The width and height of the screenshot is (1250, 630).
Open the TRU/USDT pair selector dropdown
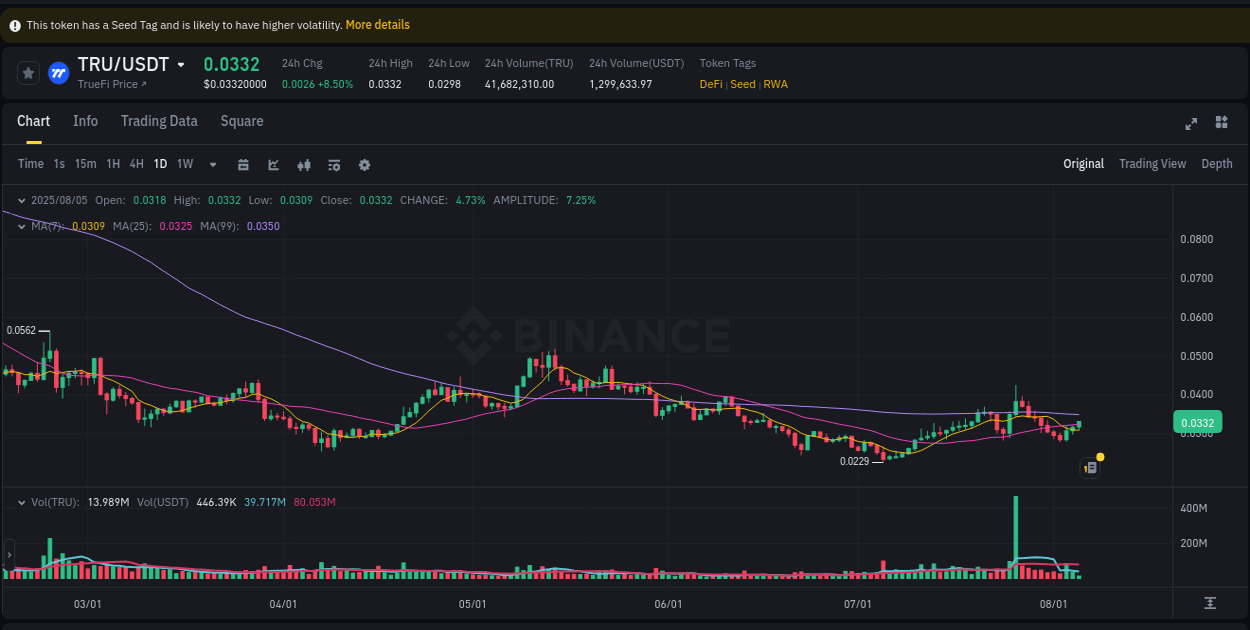182,64
